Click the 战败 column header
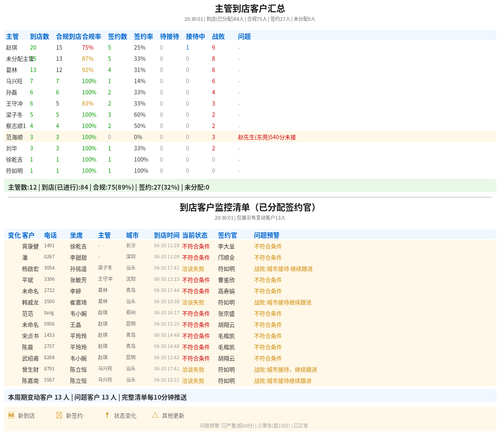This screenshot has height=448, width=500. [218, 36]
